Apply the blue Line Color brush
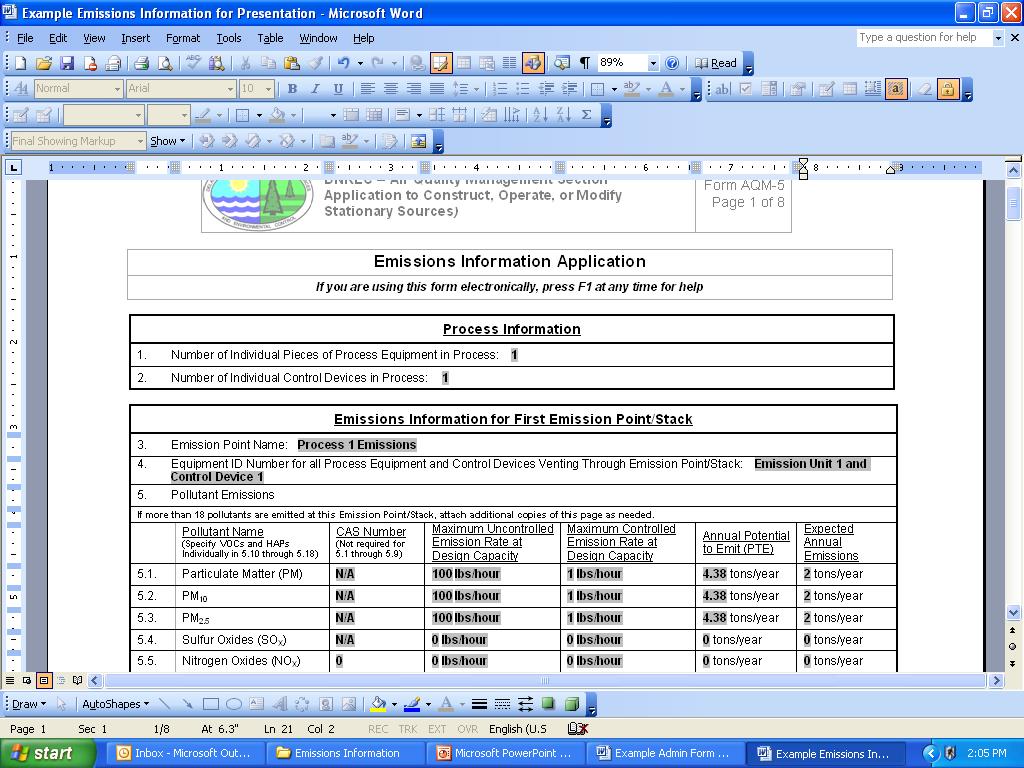This screenshot has height=768, width=1024. (x=412, y=704)
